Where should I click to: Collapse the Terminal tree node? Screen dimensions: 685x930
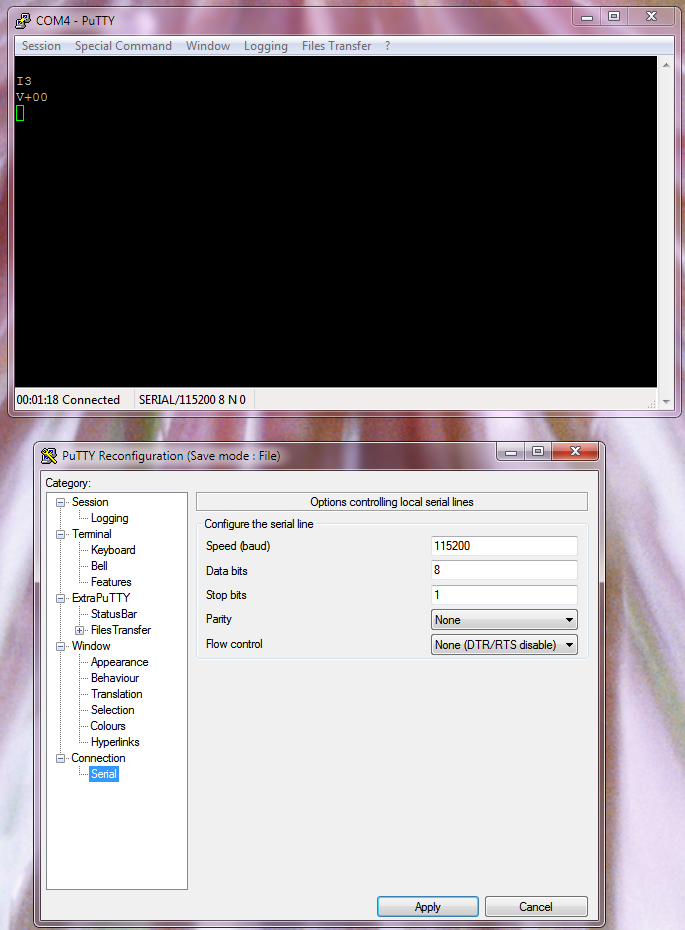tap(60, 534)
